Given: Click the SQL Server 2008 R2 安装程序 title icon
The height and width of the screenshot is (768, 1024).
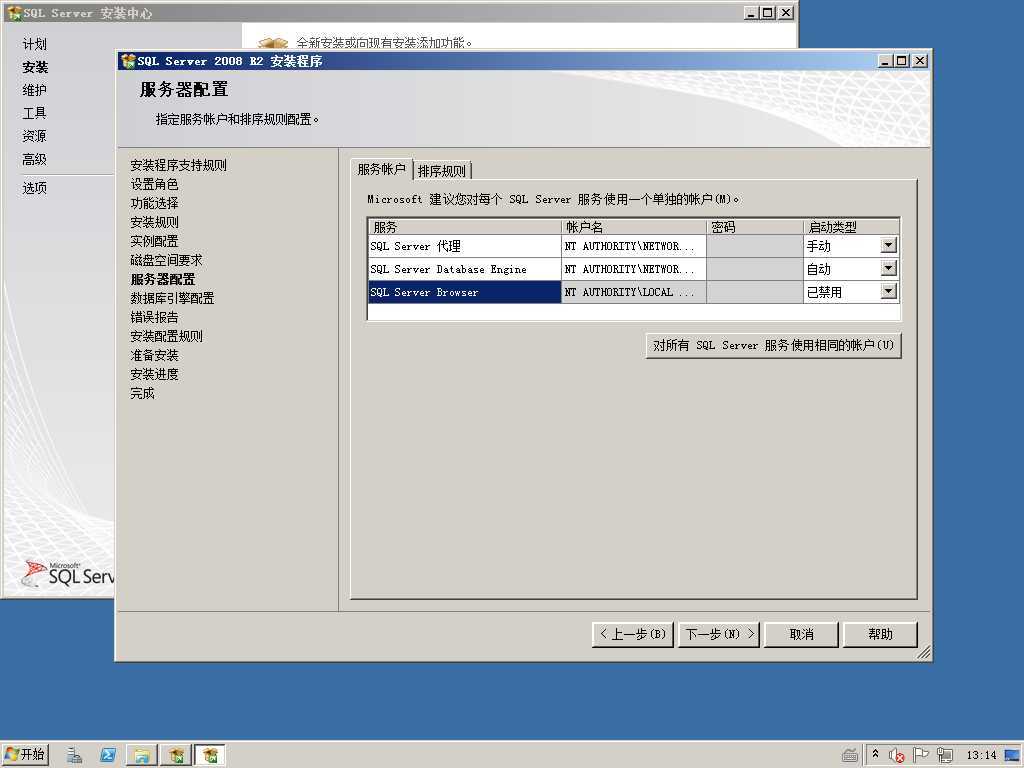Looking at the screenshot, I should click(128, 61).
